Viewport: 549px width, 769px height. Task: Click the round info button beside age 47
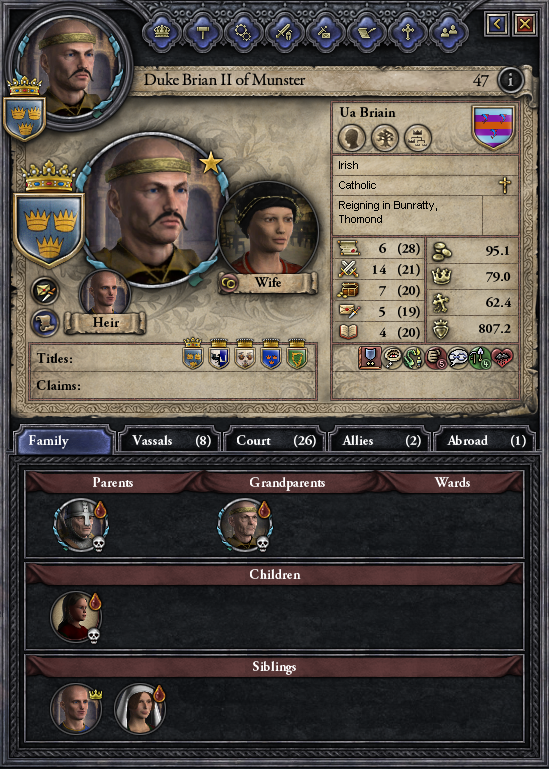510,79
